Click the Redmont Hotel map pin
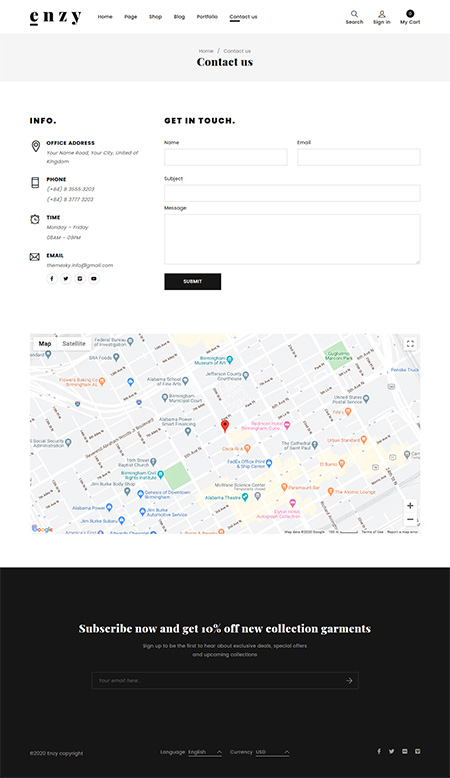 pyautogui.click(x=287, y=425)
